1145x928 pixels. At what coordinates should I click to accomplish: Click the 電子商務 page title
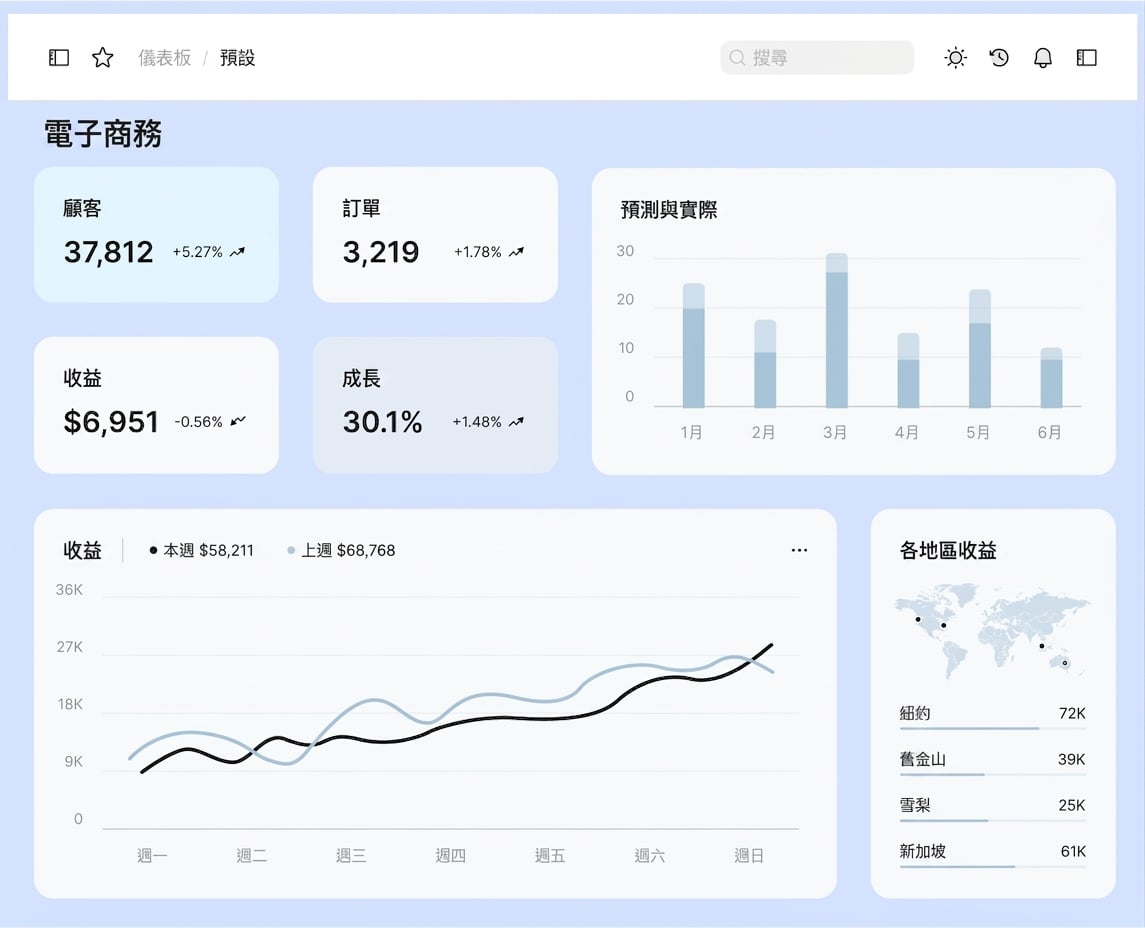click(103, 134)
